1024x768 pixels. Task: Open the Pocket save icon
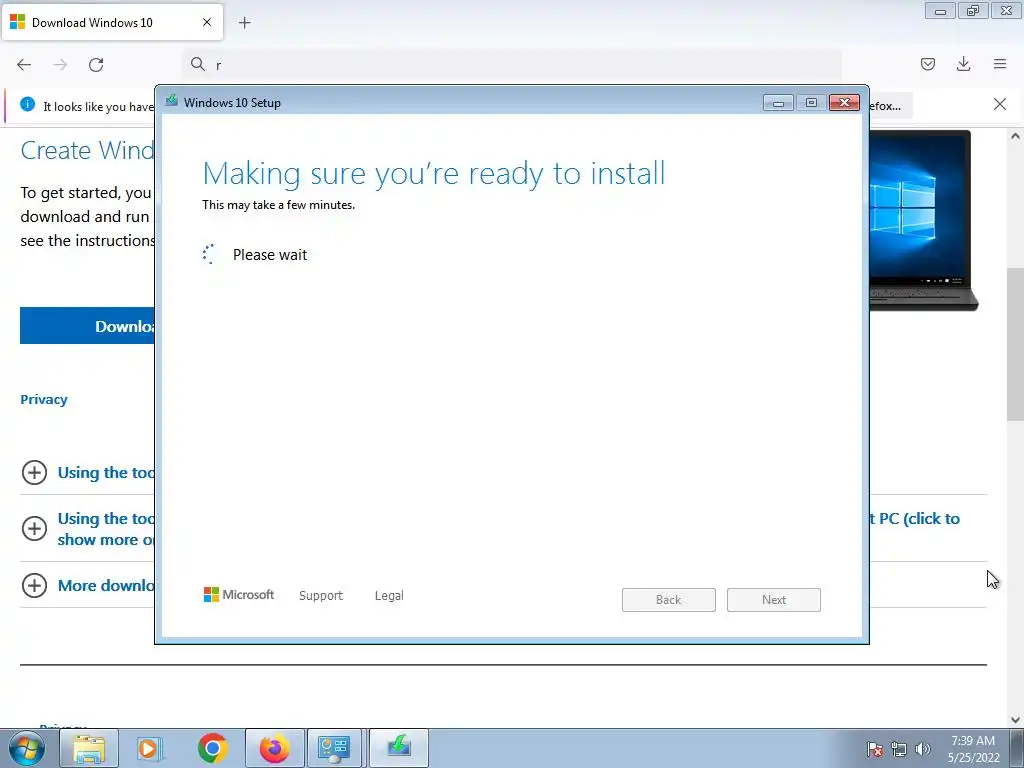pos(927,64)
